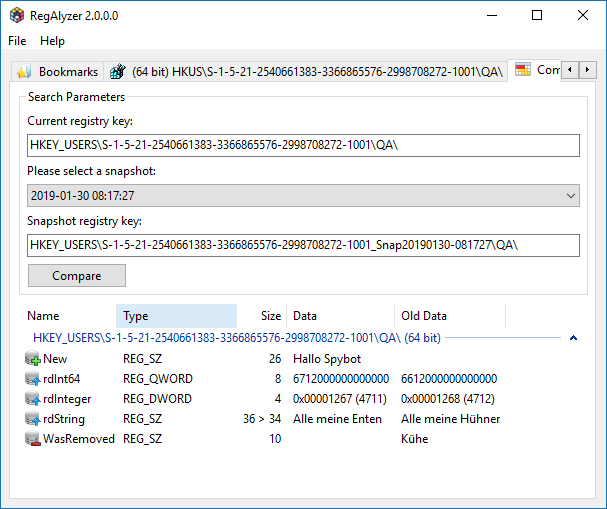
Task: Click the RegAlyzer app icon in title bar
Action: click(17, 15)
